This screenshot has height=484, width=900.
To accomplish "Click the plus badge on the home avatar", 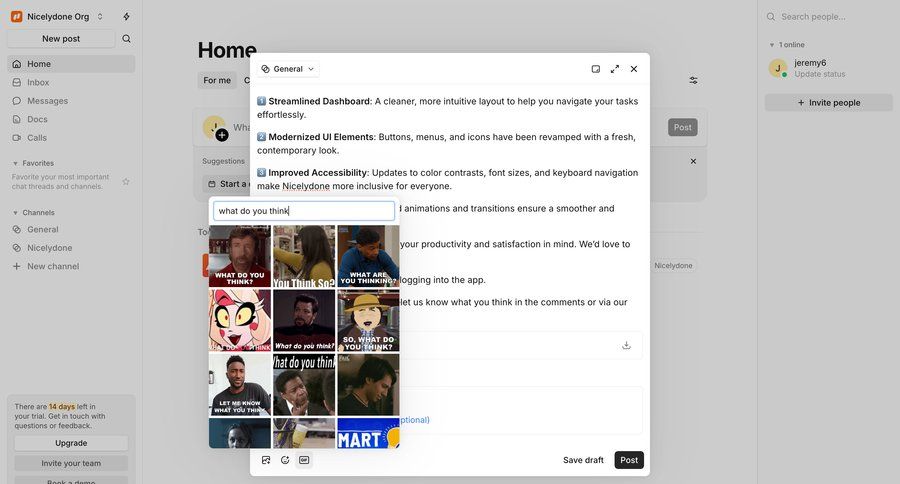I will point(222,135).
